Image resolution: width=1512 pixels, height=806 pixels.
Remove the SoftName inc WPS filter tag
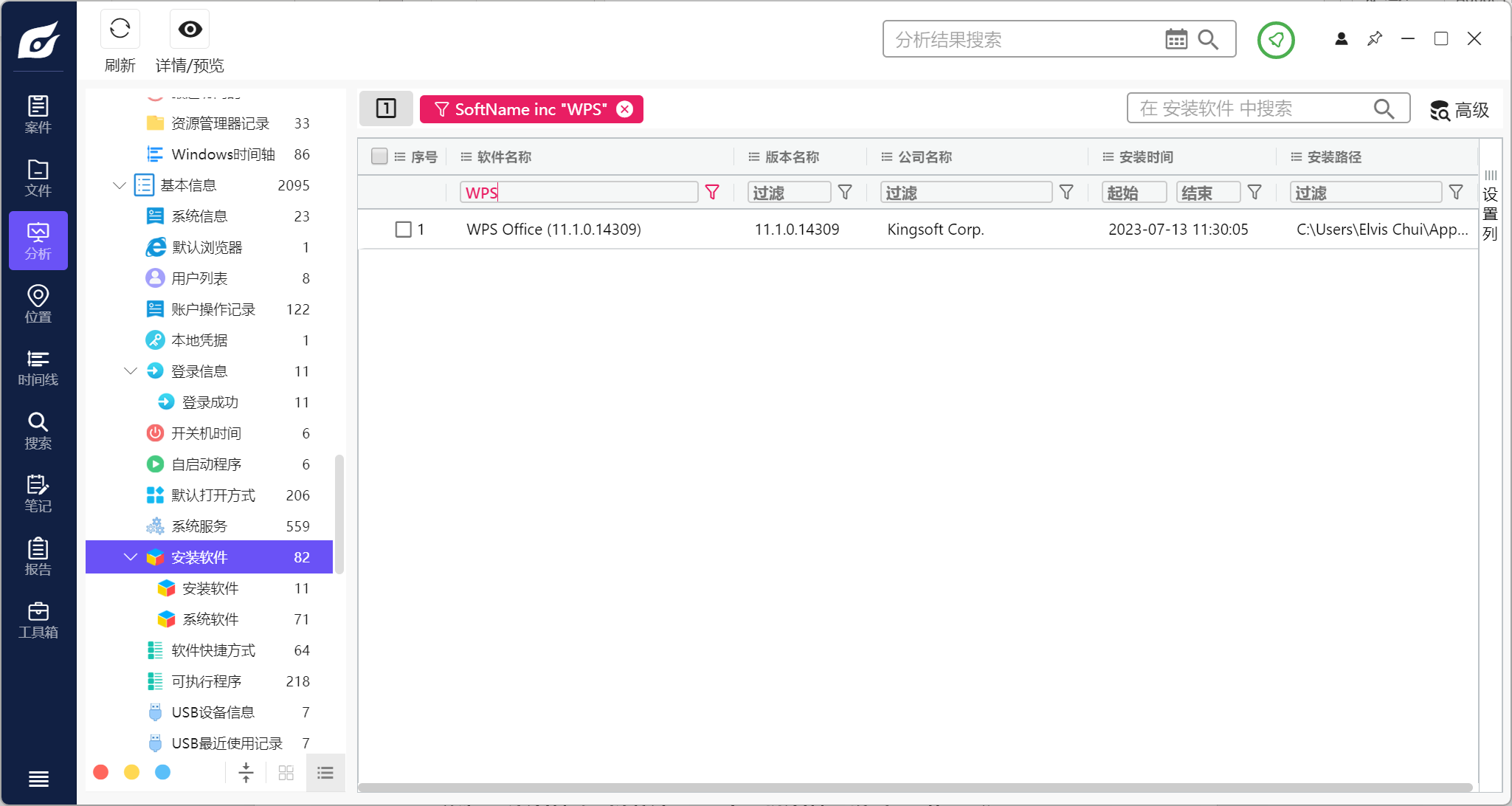[625, 109]
